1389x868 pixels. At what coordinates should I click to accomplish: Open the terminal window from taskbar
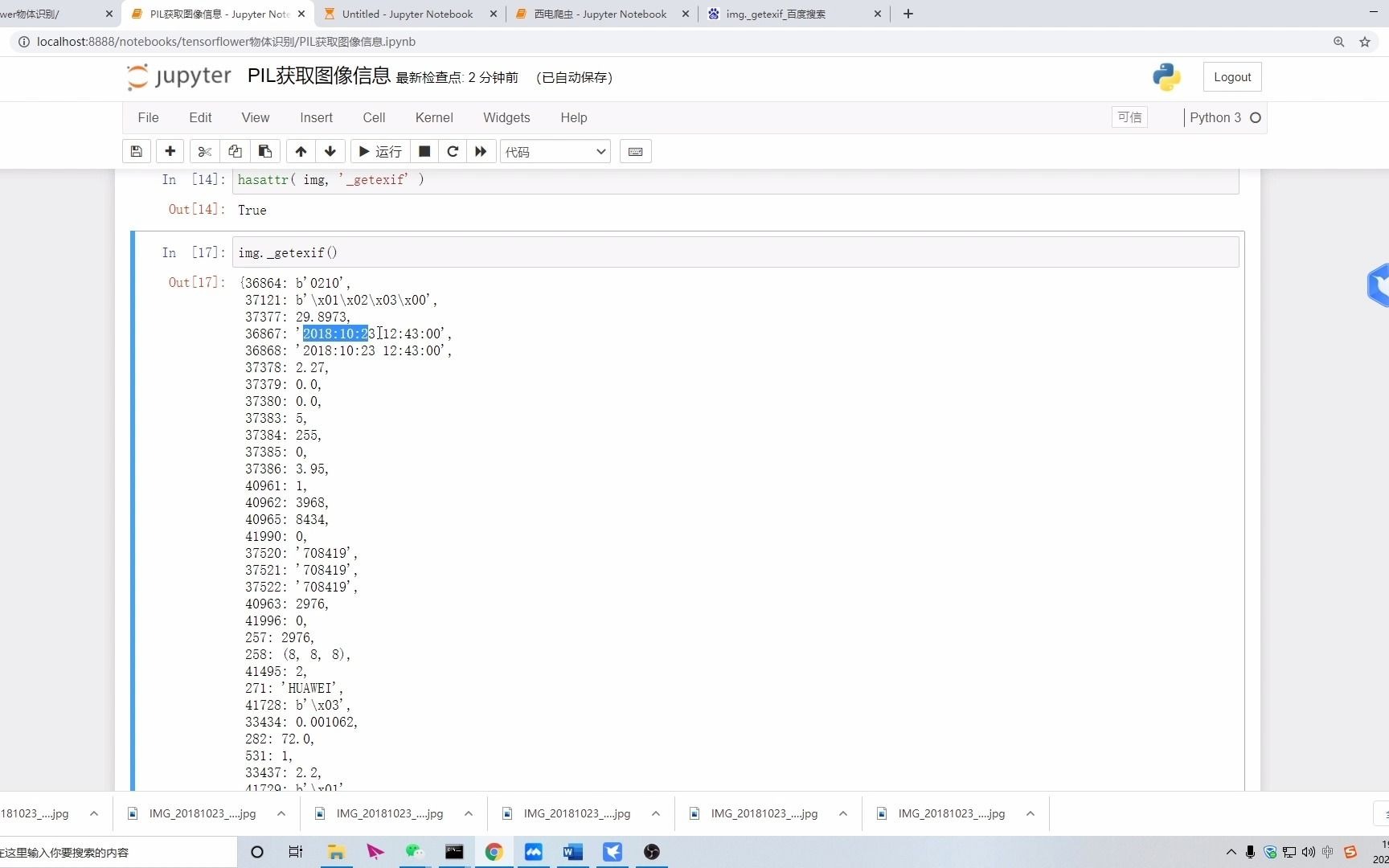[x=454, y=852]
